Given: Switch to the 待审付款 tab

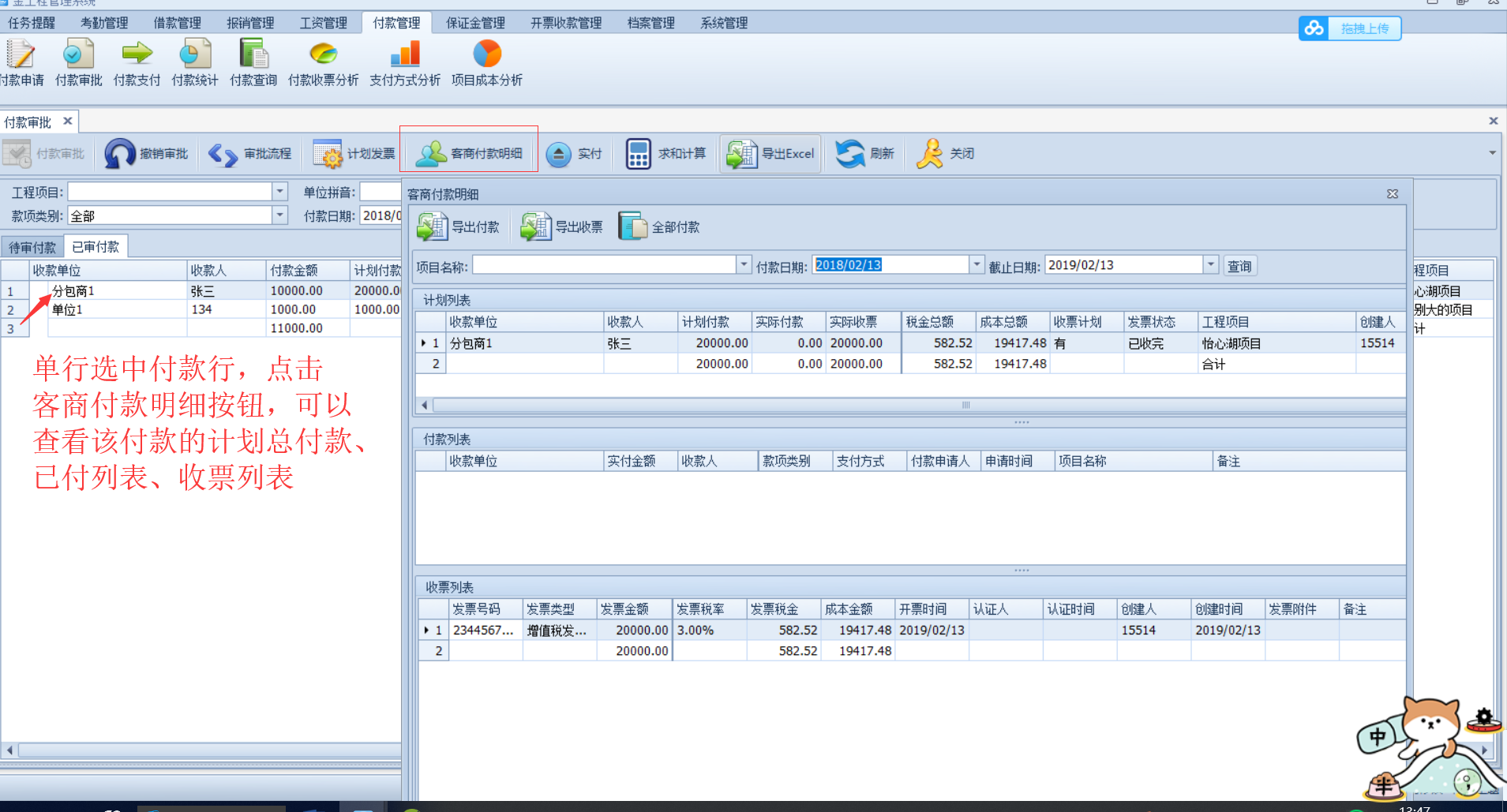Looking at the screenshot, I should point(32,248).
